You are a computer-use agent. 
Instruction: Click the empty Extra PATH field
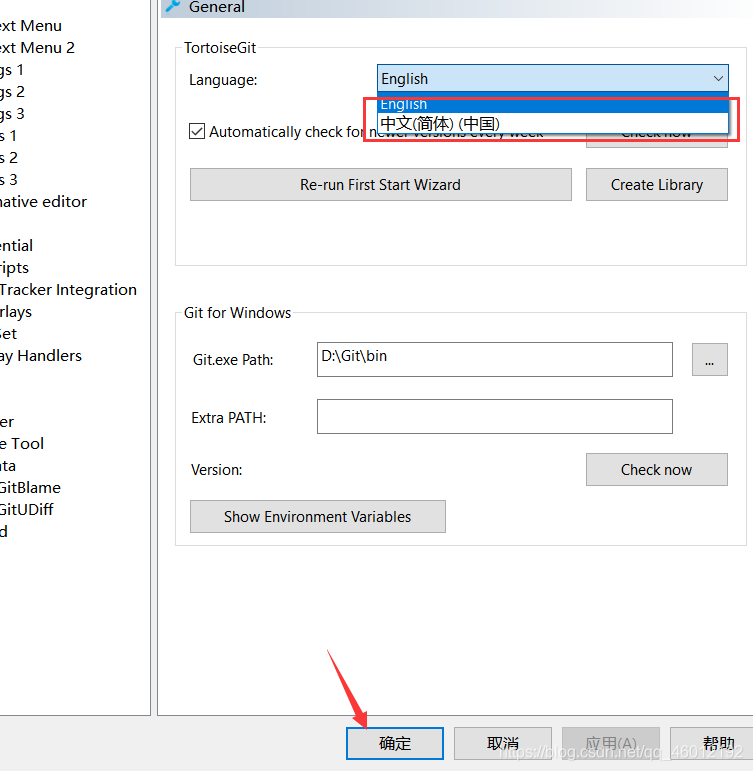494,416
